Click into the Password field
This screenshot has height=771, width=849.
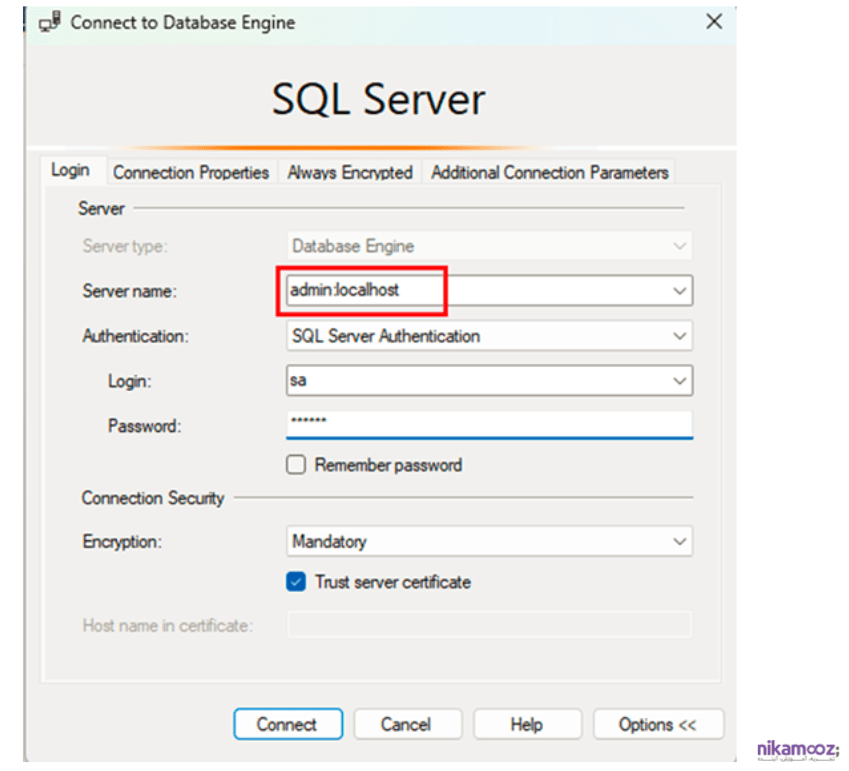pyautogui.click(x=488, y=424)
